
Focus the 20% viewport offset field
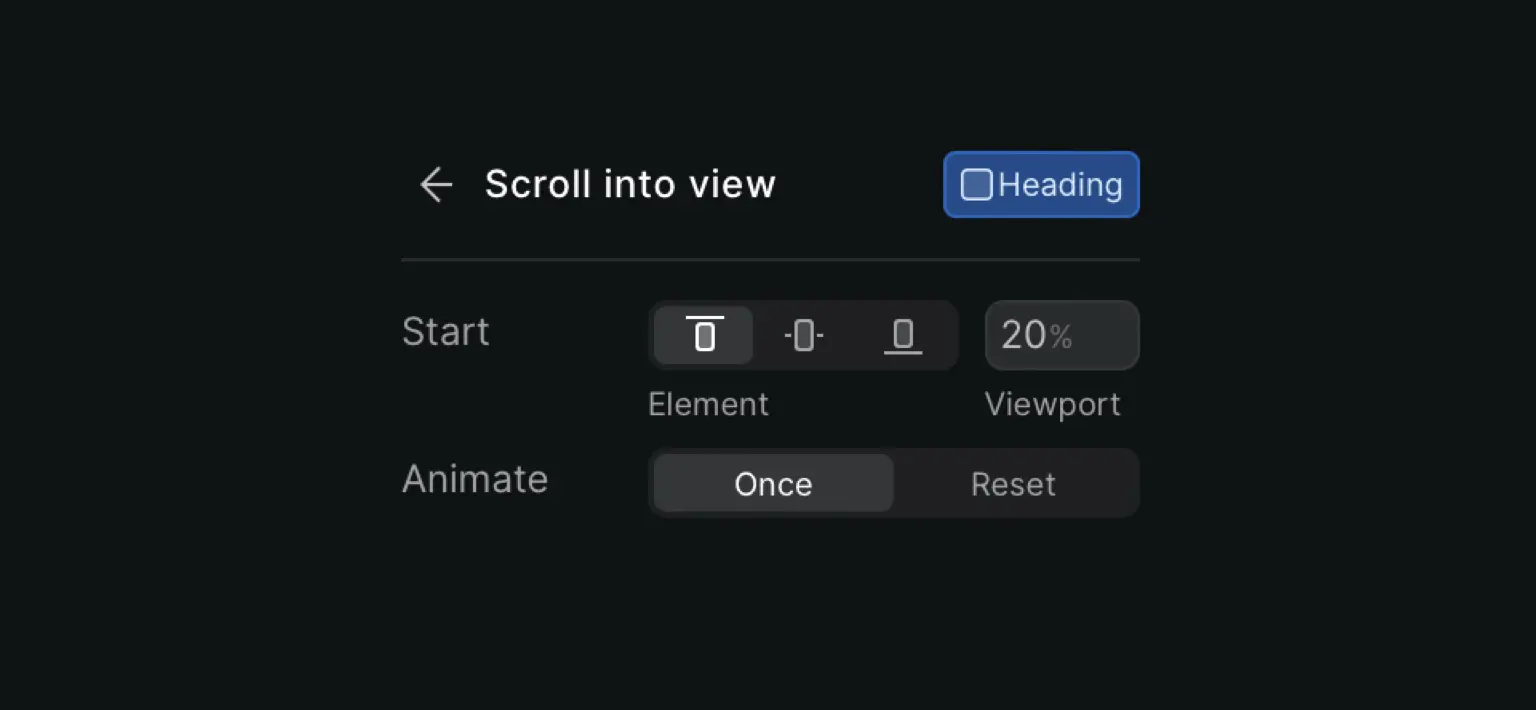coord(1062,335)
